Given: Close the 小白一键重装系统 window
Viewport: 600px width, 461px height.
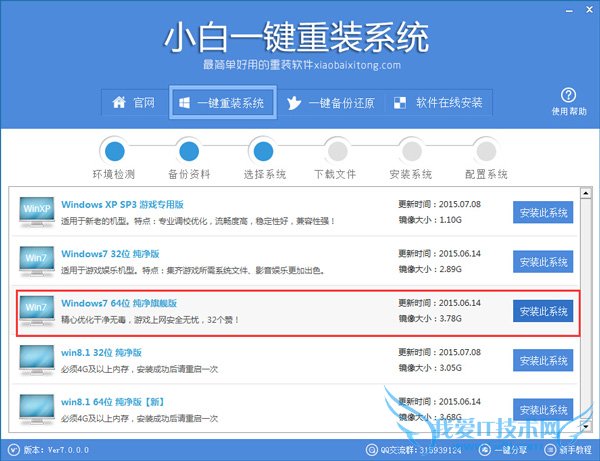Looking at the screenshot, I should click(x=589, y=10).
